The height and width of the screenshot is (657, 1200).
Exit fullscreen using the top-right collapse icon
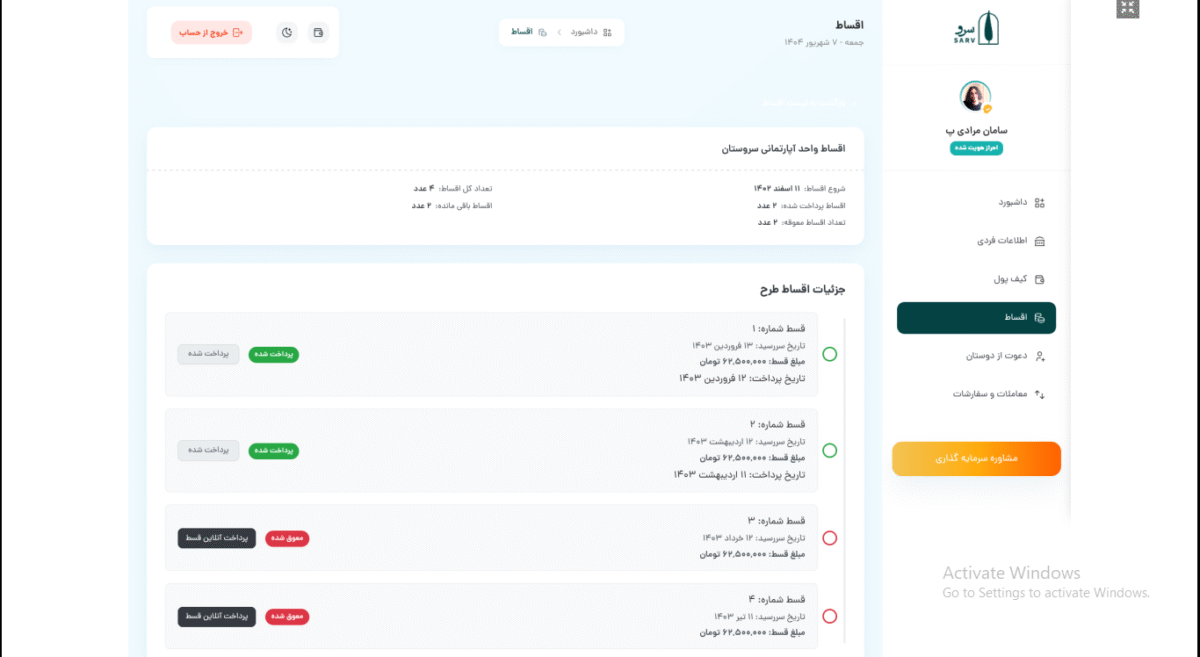[1128, 9]
